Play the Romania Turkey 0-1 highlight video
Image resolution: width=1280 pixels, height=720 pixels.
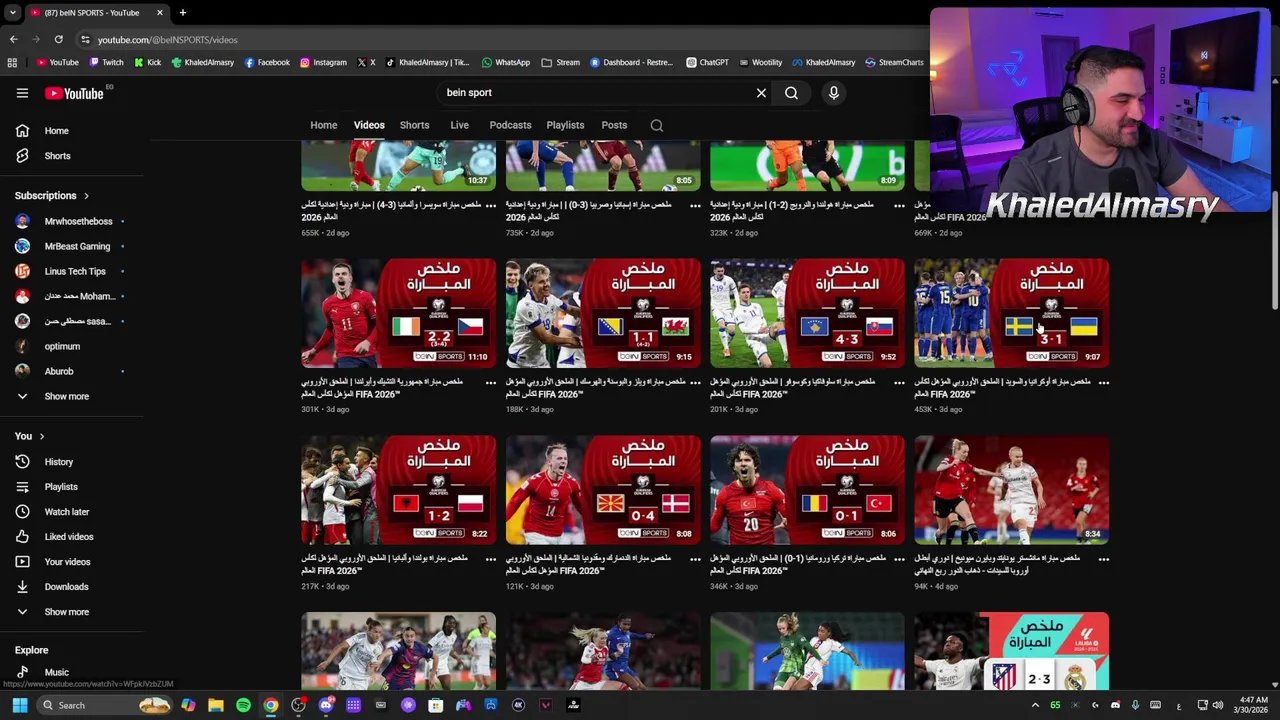[x=807, y=490]
